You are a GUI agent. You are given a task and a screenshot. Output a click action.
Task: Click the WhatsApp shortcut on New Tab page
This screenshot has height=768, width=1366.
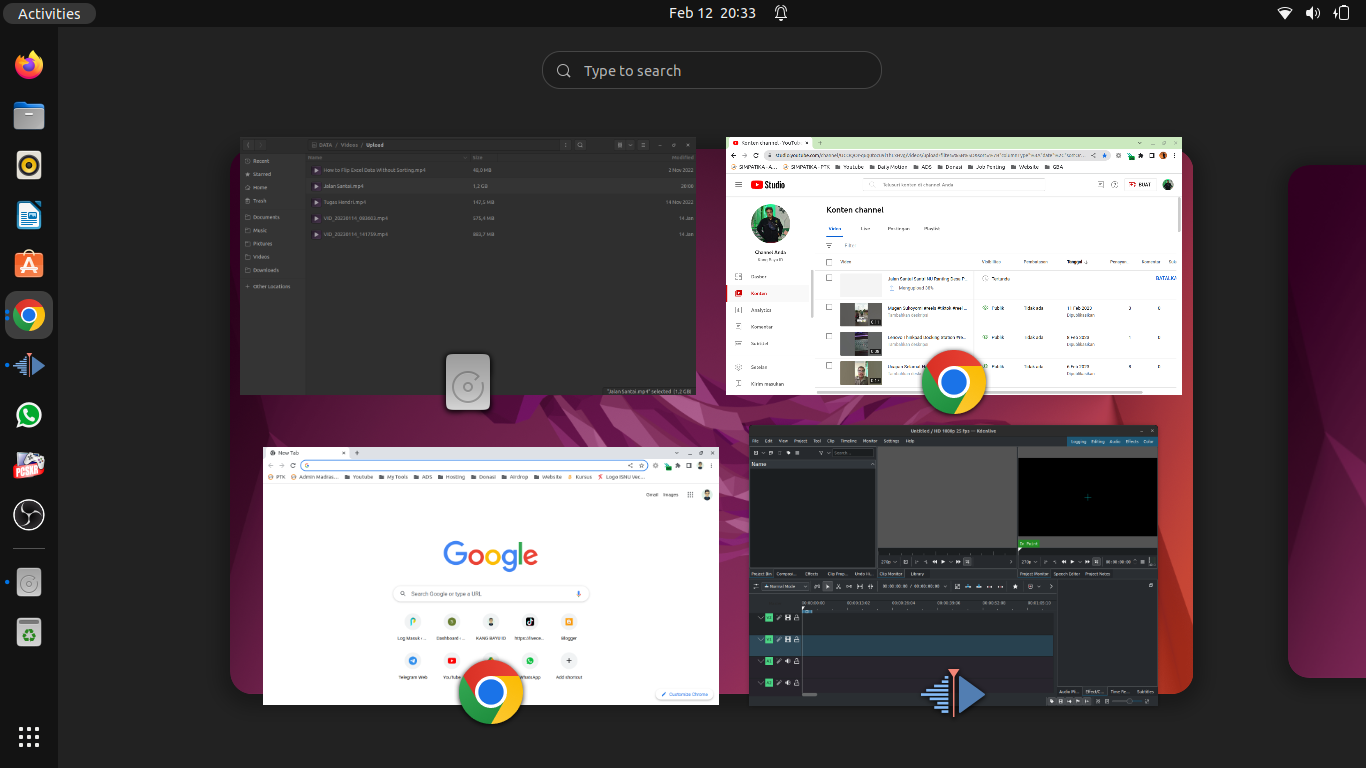(x=530, y=662)
